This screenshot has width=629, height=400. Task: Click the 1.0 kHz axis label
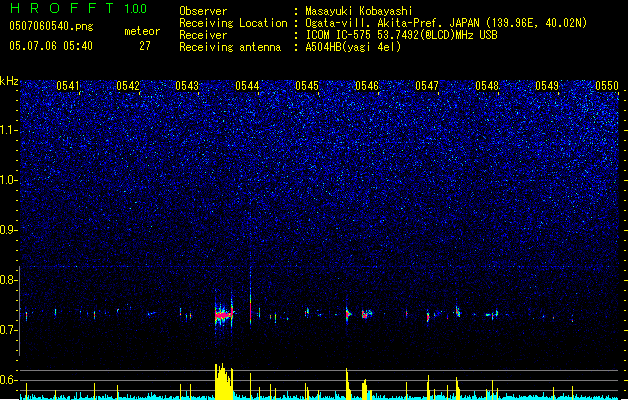(8, 180)
